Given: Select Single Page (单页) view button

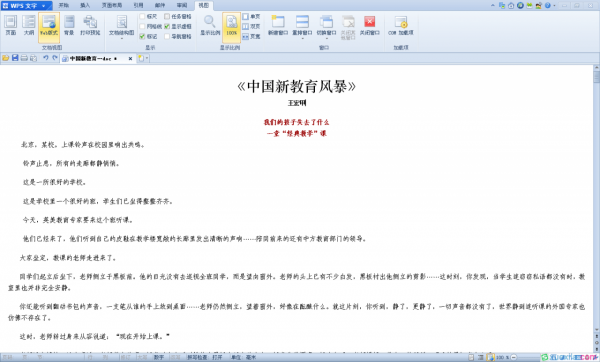Looking at the screenshot, I should [251, 16].
